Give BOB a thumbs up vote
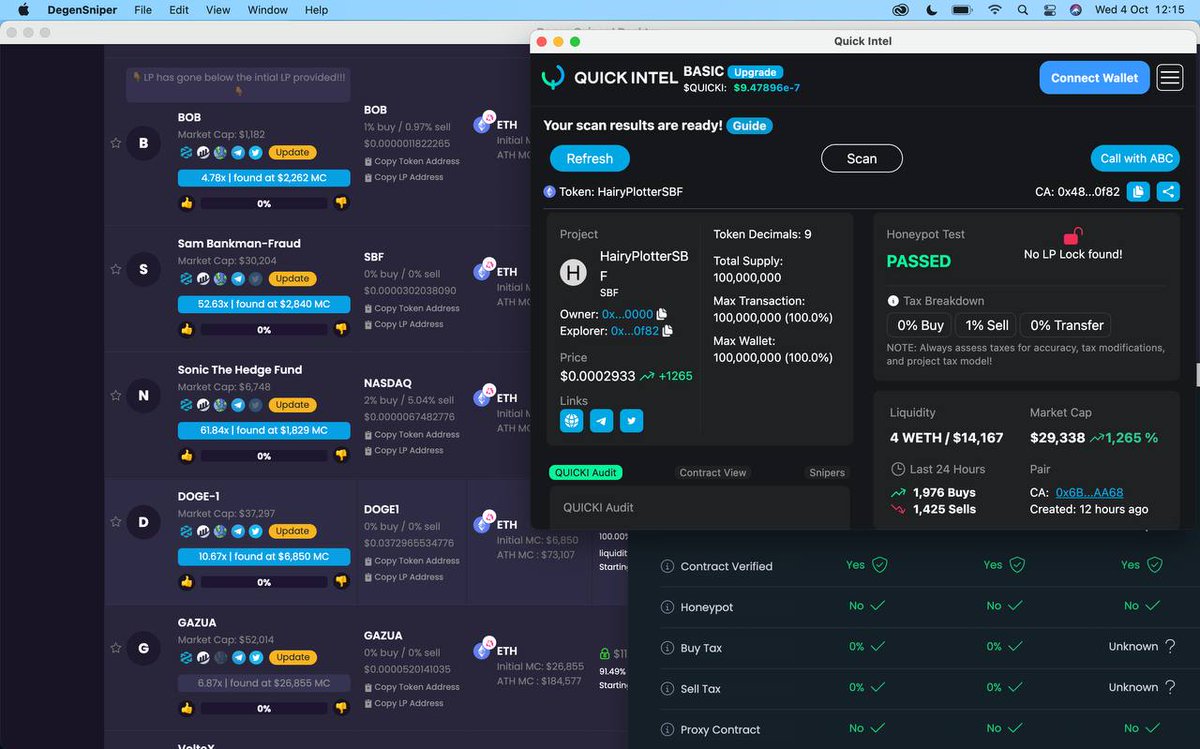 (x=186, y=203)
